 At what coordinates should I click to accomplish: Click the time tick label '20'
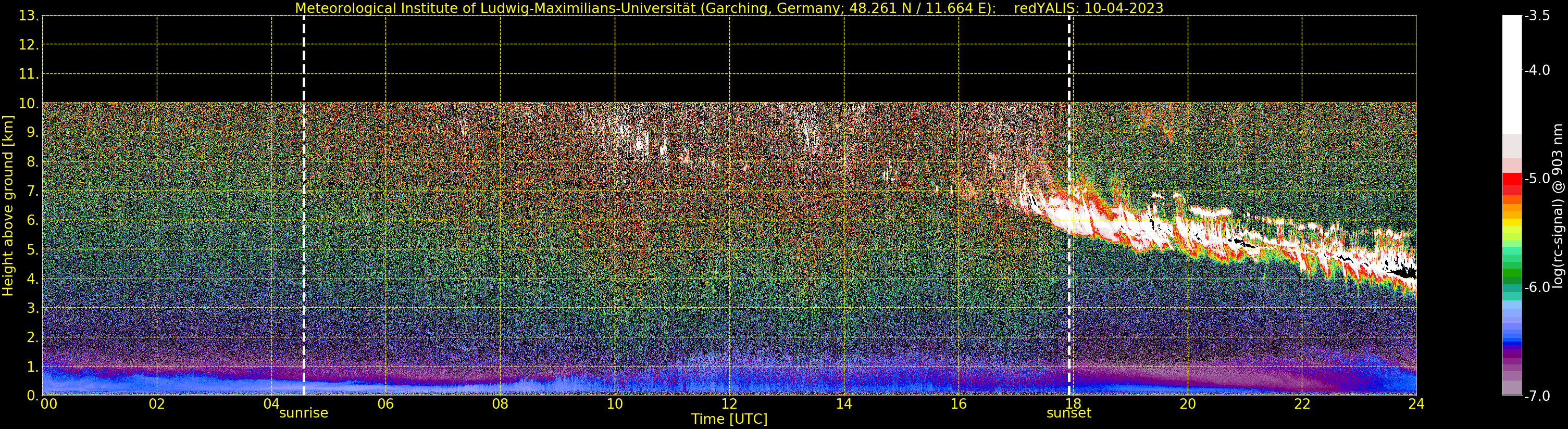[x=1188, y=403]
